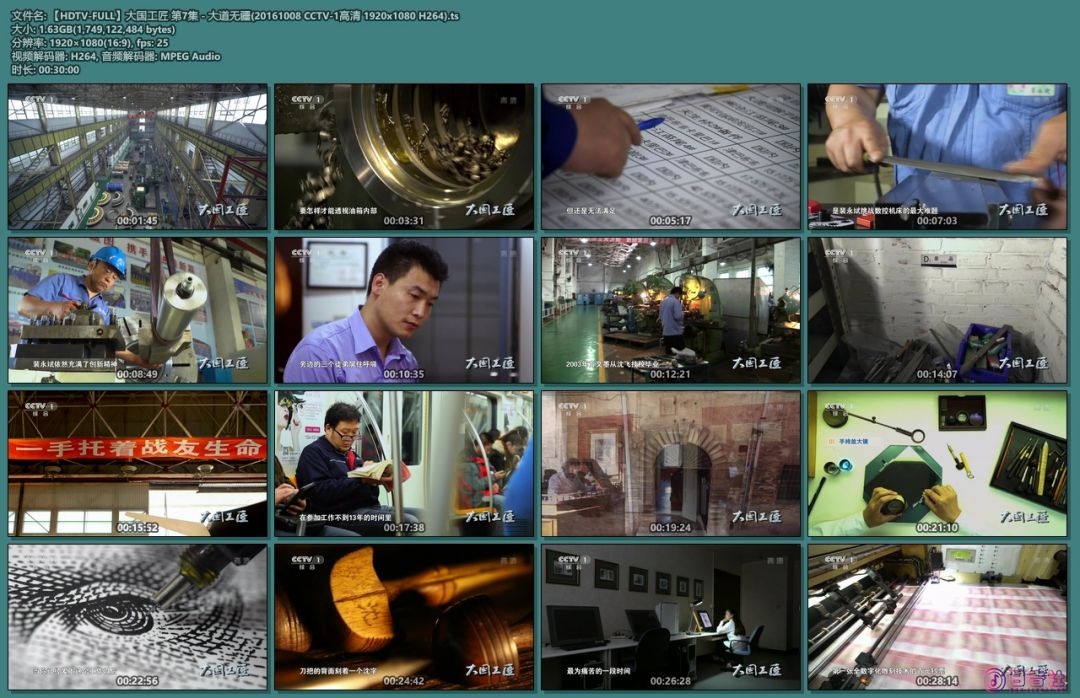Select the thumbnail timestamped 00:14:07
Viewport: 1080px width, 698px height.
click(x=937, y=310)
